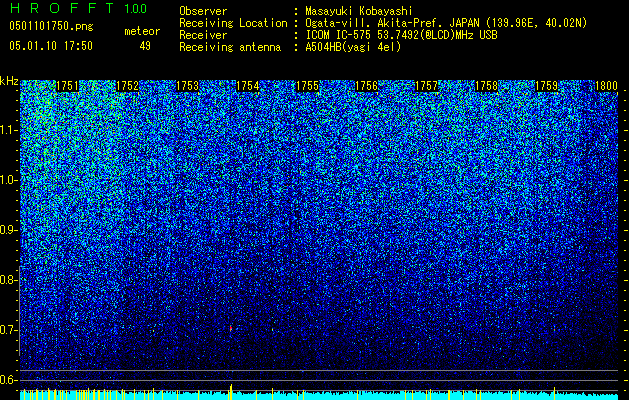Click the 1759 time marker
The width and height of the screenshot is (629, 400).
tap(547, 86)
